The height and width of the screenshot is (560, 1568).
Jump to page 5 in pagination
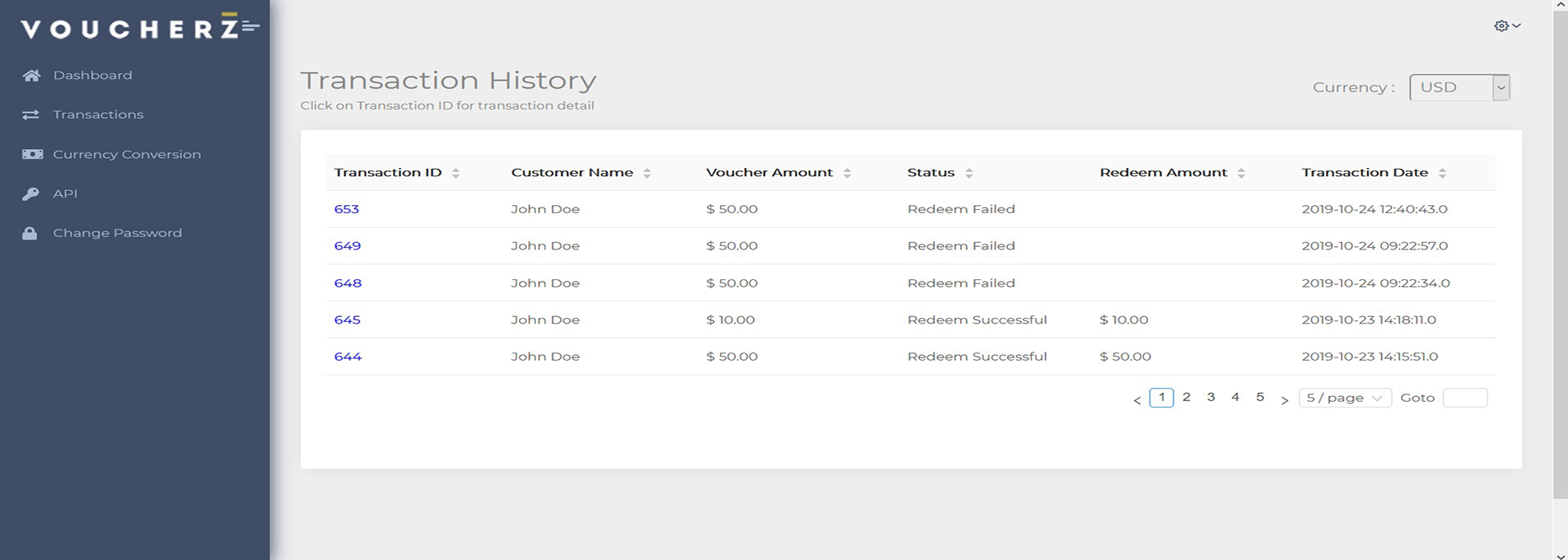coord(1259,397)
